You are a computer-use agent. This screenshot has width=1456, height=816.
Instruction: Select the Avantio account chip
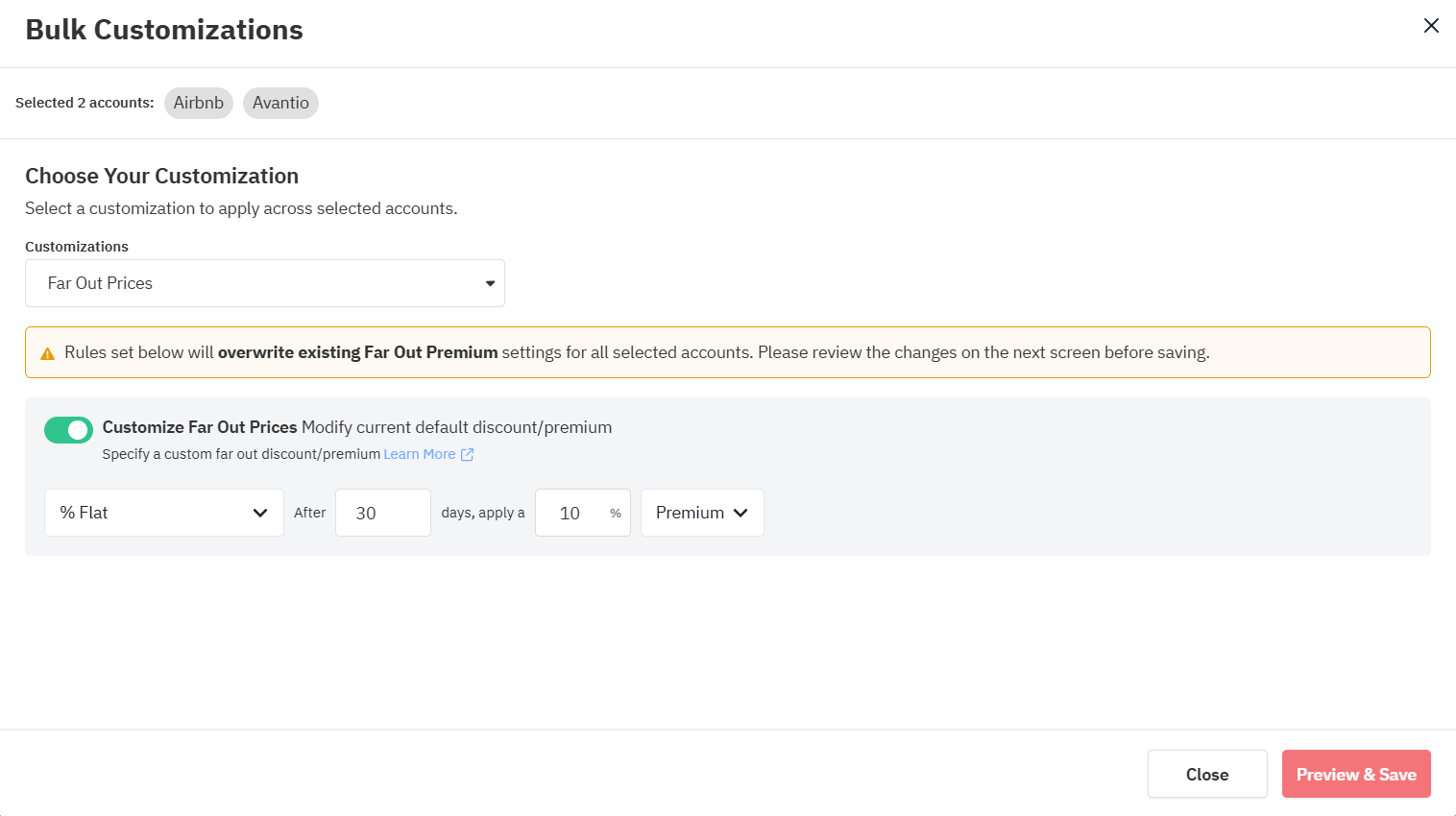tap(280, 103)
